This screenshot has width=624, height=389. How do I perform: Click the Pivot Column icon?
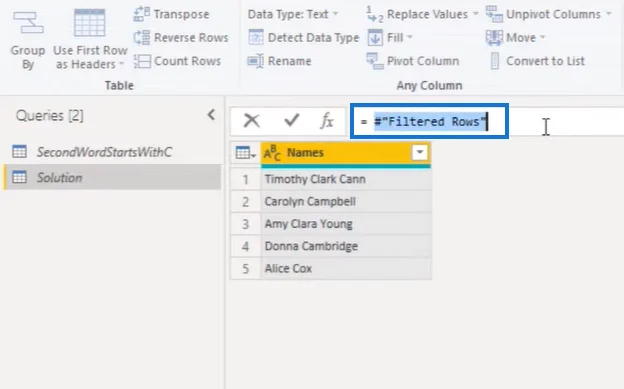click(x=375, y=61)
